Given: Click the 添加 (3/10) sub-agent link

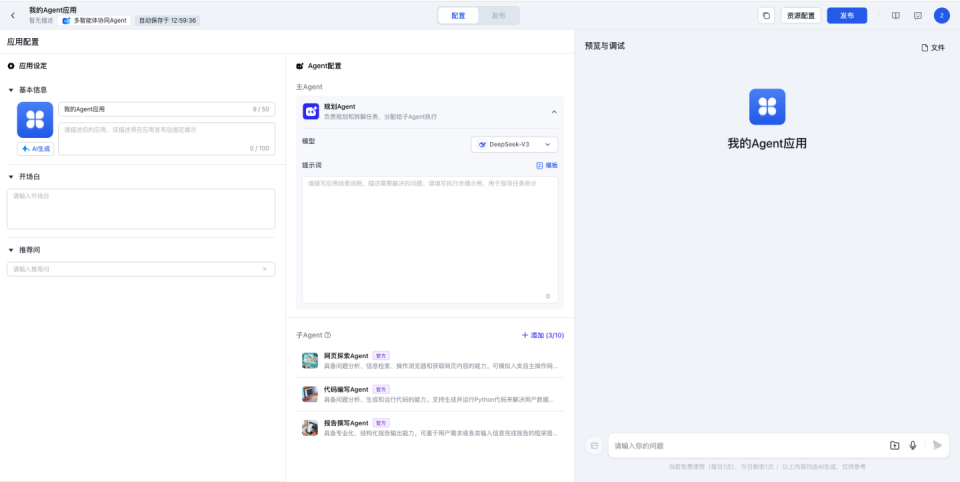Looking at the screenshot, I should pos(543,335).
